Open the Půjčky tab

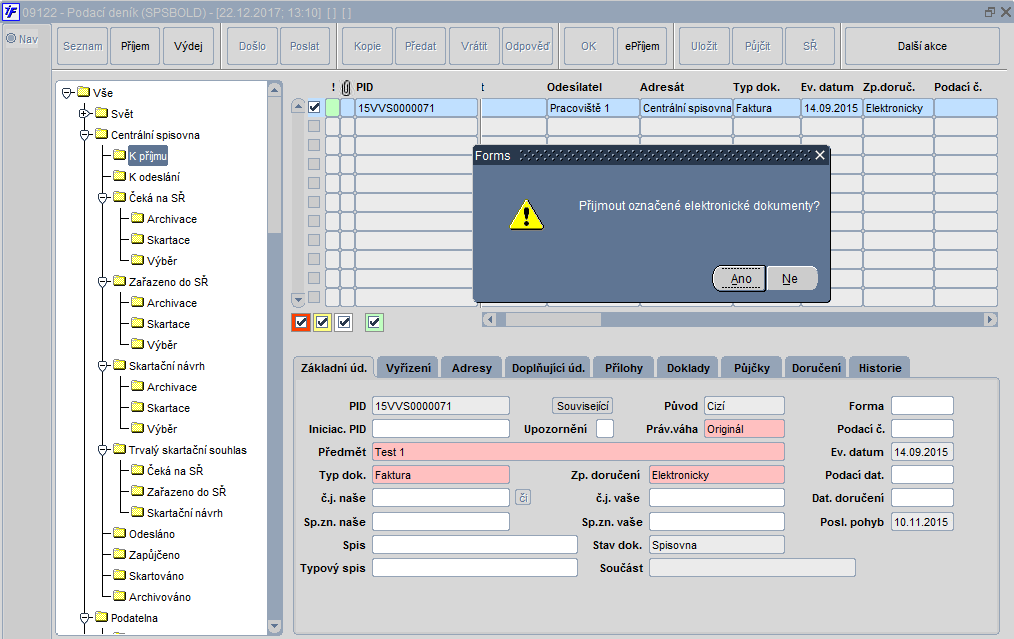coord(751,367)
